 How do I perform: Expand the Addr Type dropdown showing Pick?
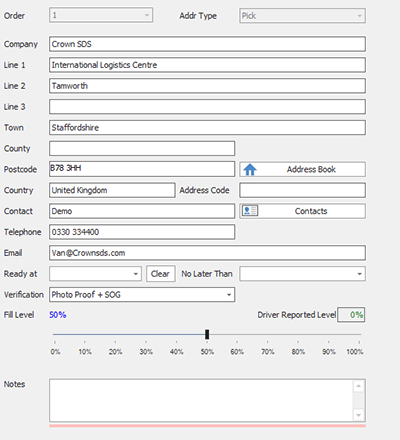(x=302, y=16)
